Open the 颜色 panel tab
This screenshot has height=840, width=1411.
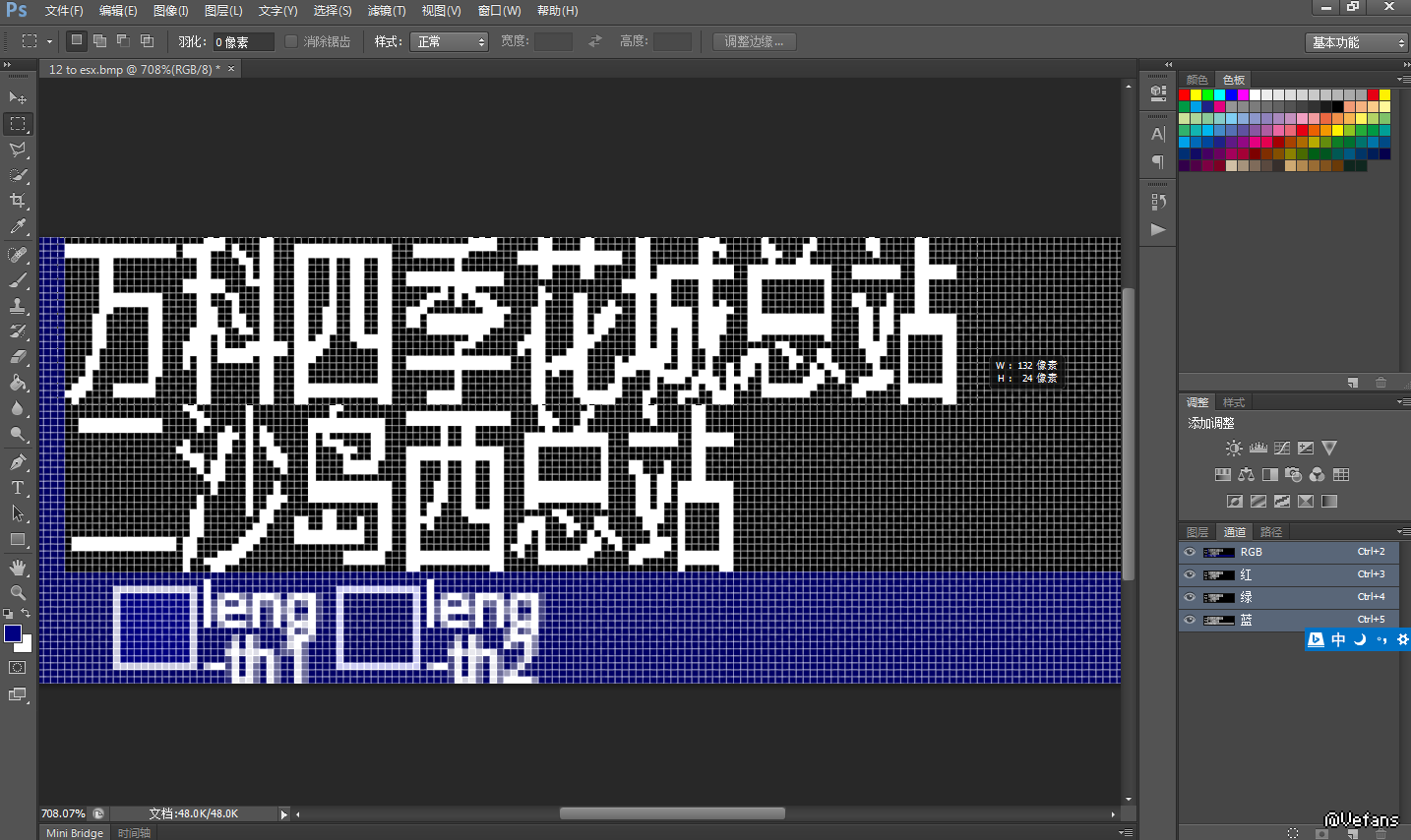pyautogui.click(x=1197, y=80)
